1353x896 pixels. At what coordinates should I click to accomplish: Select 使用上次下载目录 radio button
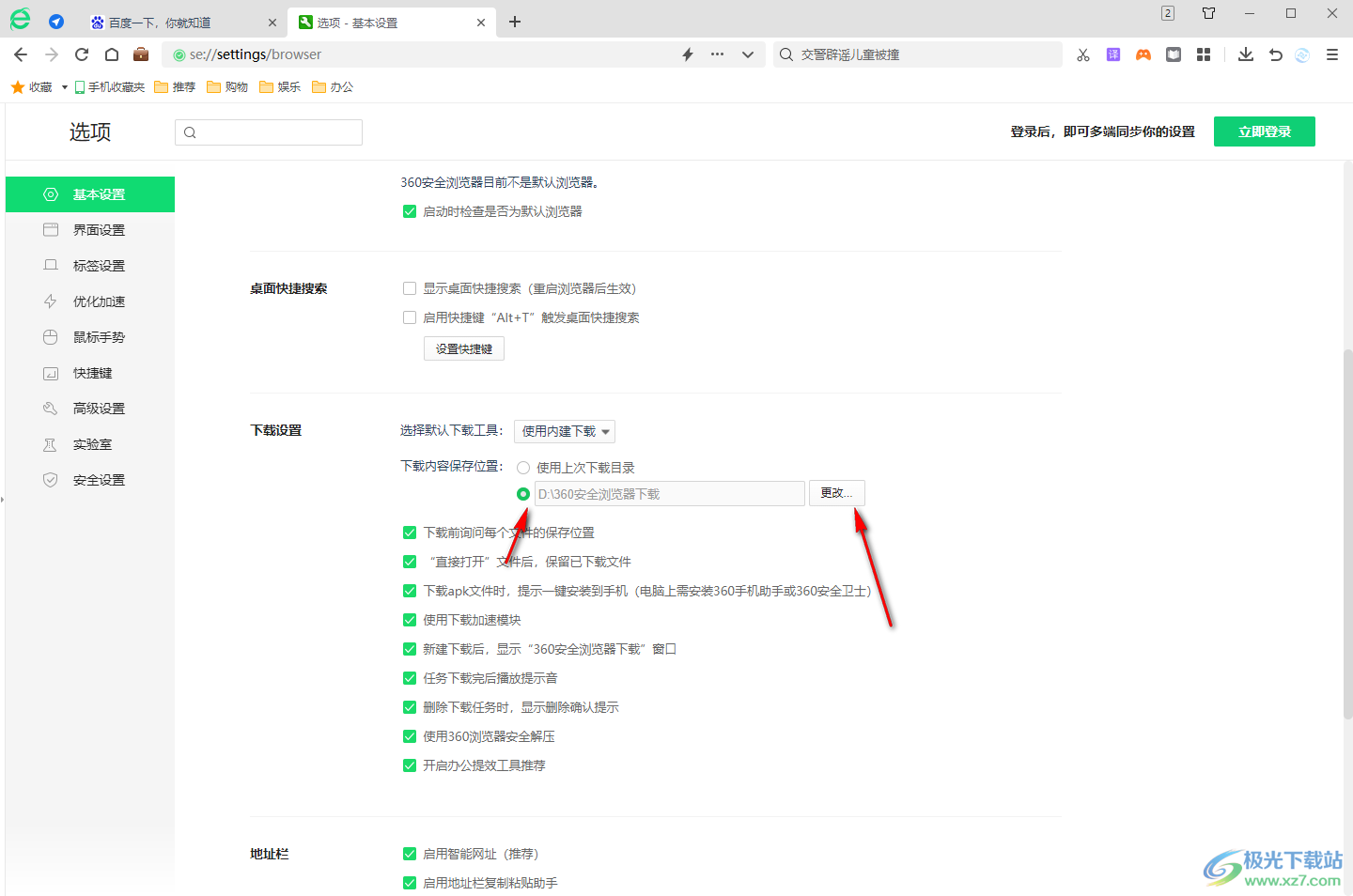click(x=523, y=468)
